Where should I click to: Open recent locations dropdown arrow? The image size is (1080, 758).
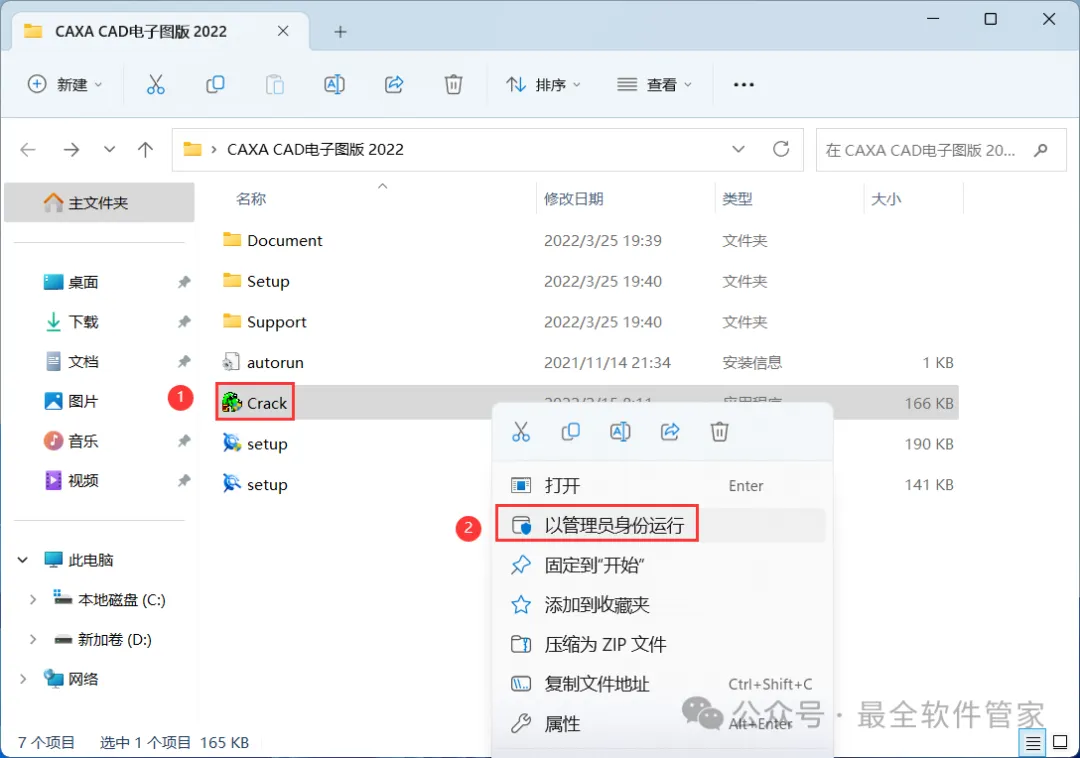tap(109, 149)
